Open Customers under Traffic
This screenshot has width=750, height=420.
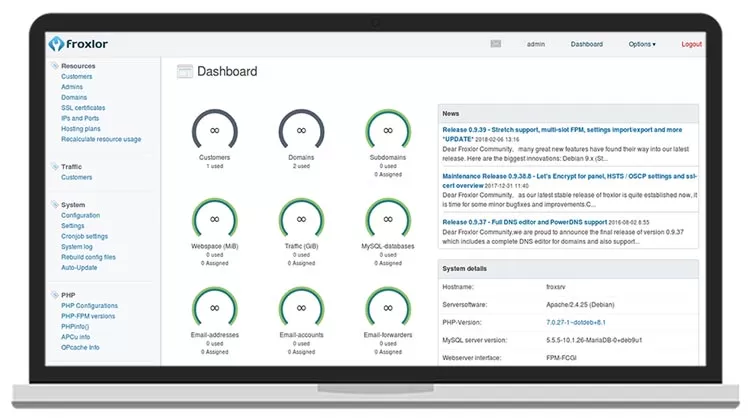77,177
